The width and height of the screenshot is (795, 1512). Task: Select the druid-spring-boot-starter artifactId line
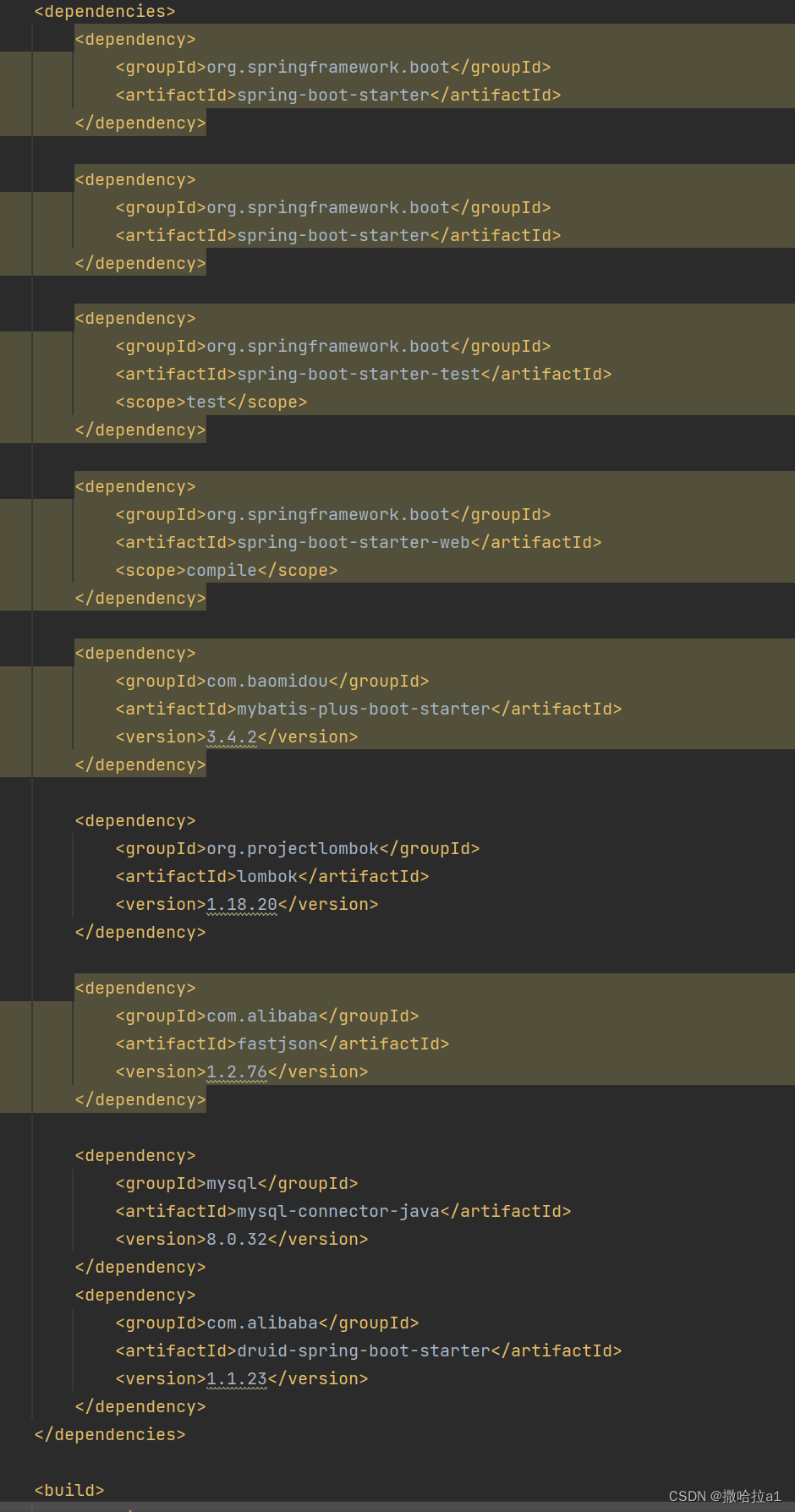pyautogui.click(x=369, y=1351)
